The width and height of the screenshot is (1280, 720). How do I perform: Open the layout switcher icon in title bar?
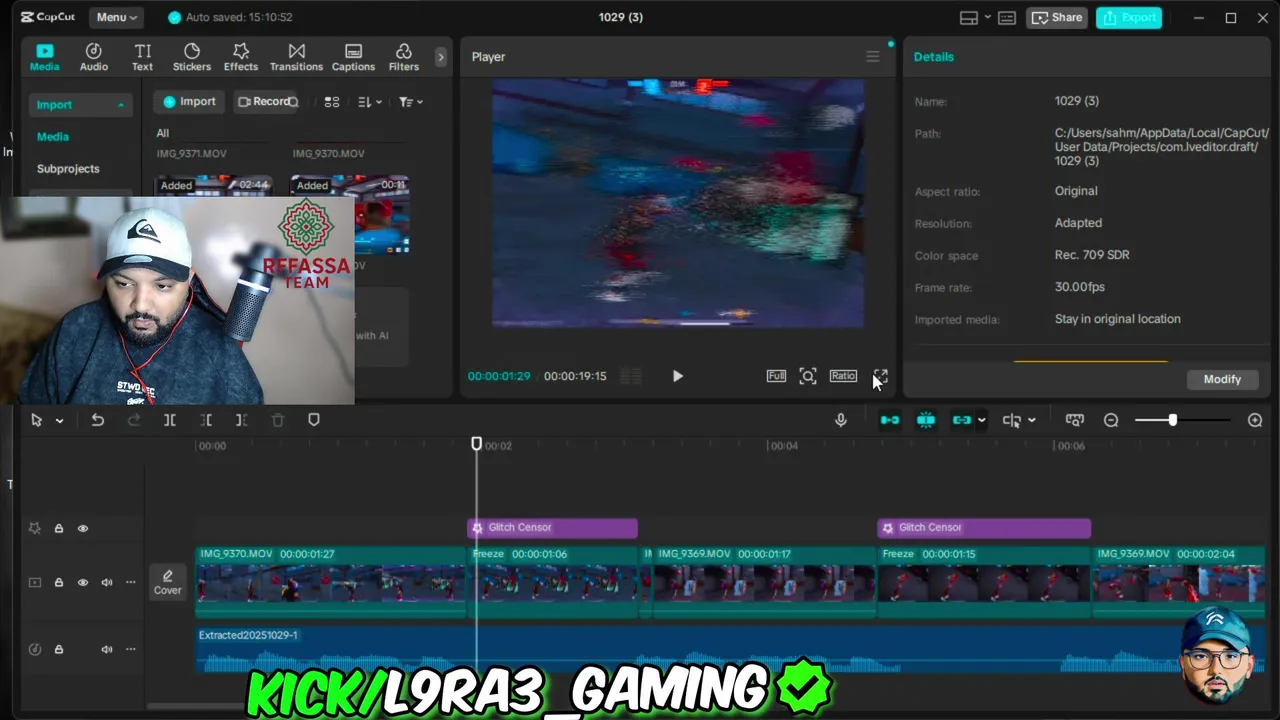pyautogui.click(x=968, y=17)
